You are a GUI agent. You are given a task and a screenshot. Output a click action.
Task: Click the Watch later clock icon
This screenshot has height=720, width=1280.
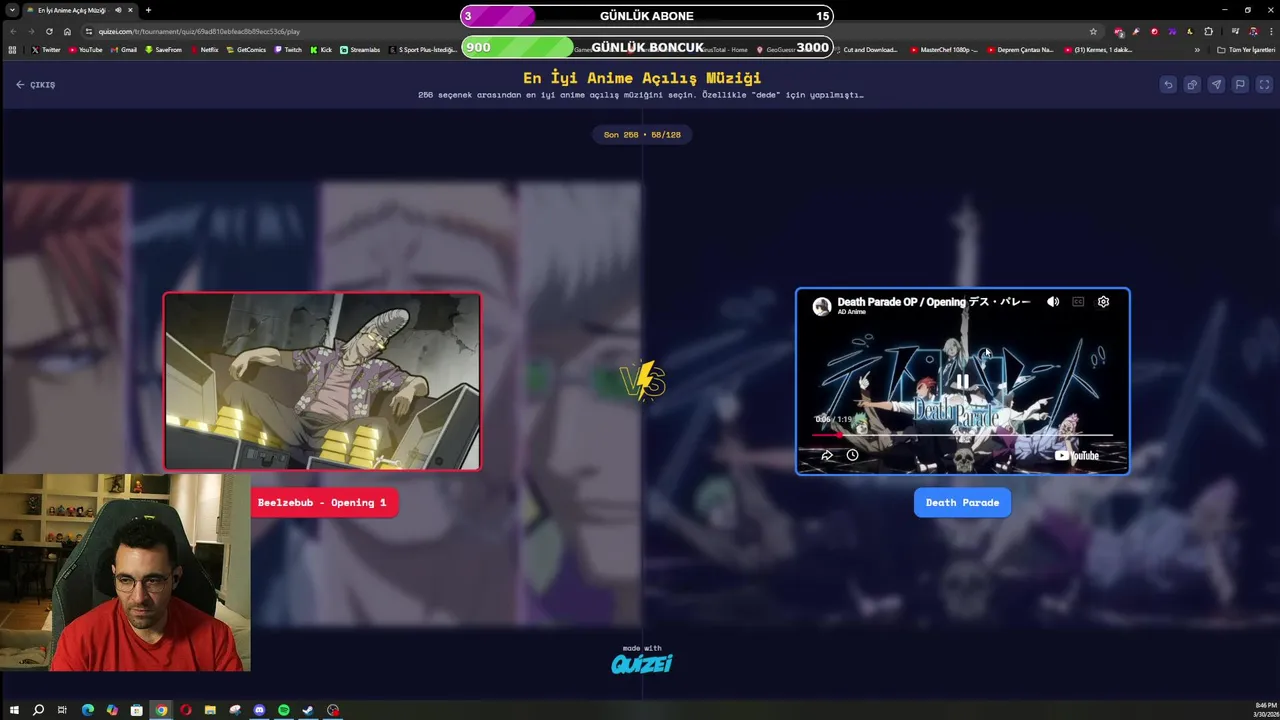point(852,455)
